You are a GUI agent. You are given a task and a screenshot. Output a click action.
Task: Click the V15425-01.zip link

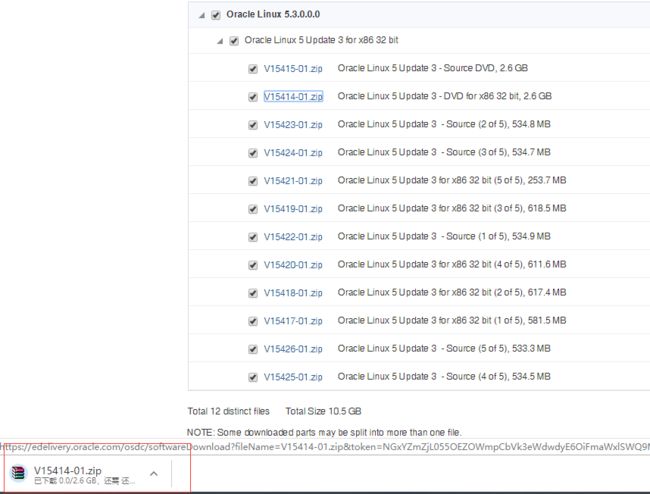(x=293, y=377)
